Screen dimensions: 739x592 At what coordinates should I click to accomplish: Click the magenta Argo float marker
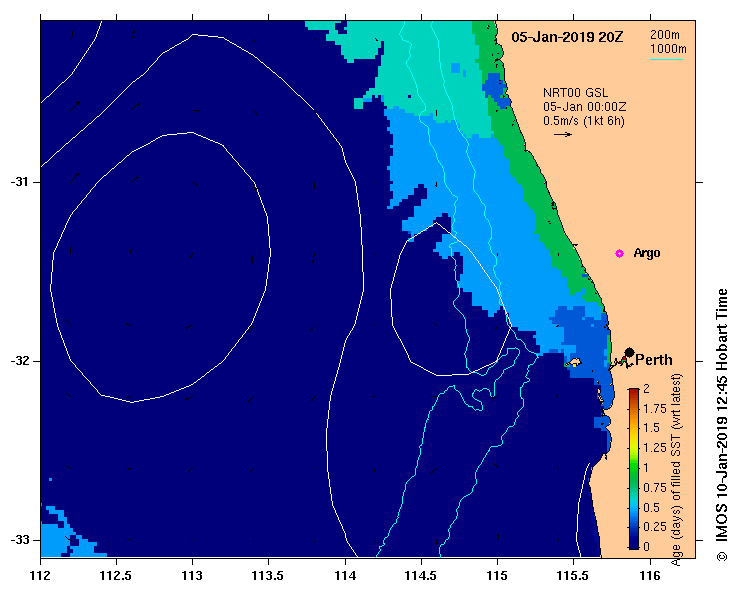pos(619,254)
